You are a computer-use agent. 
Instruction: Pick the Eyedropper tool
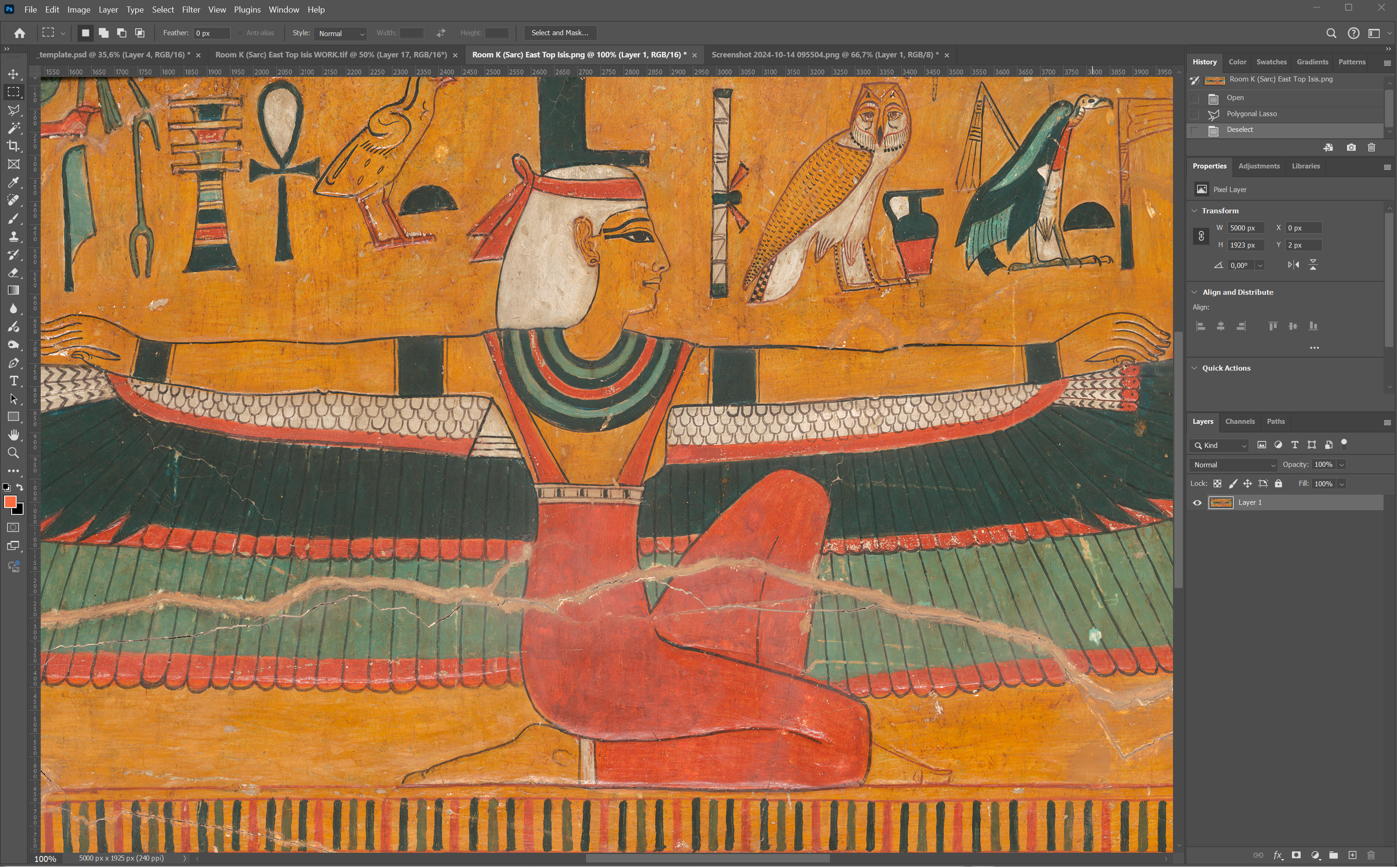pyautogui.click(x=13, y=182)
